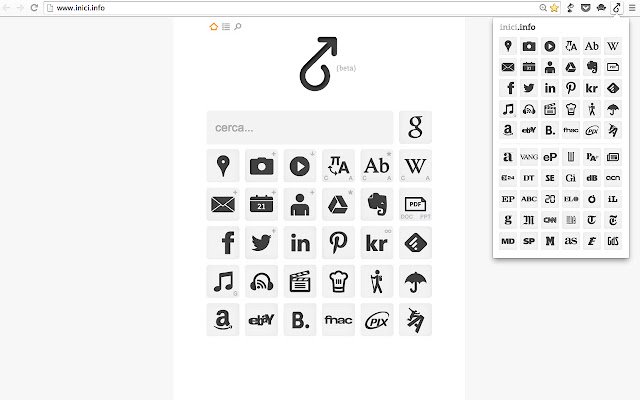Viewport: 640px width, 400px height.
Task: Open iL news icon in popup
Action: 613,199
